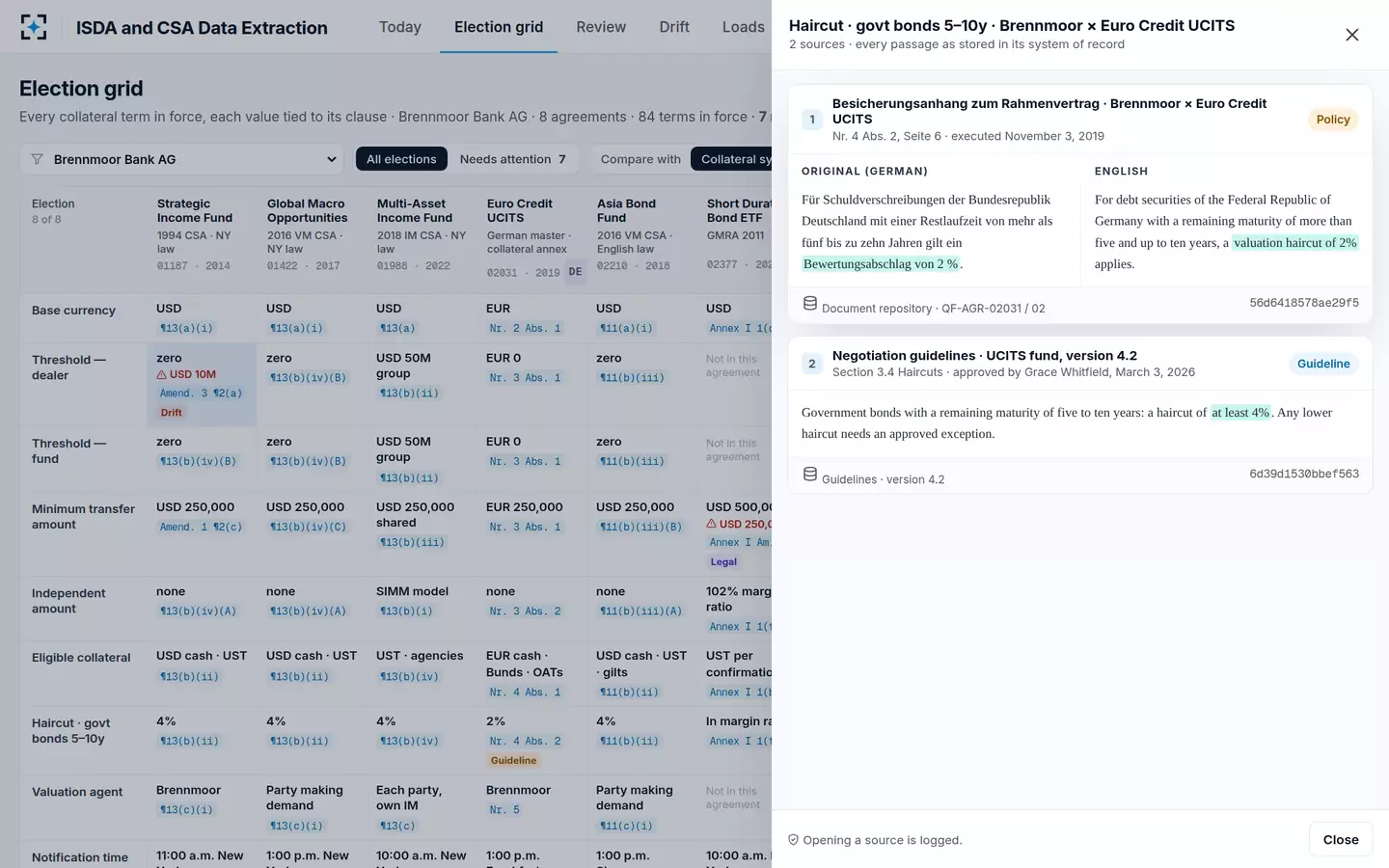The height and width of the screenshot is (868, 1389).
Task: Click the shield icon beside 'Opening a source is logged'
Action: [793, 840]
